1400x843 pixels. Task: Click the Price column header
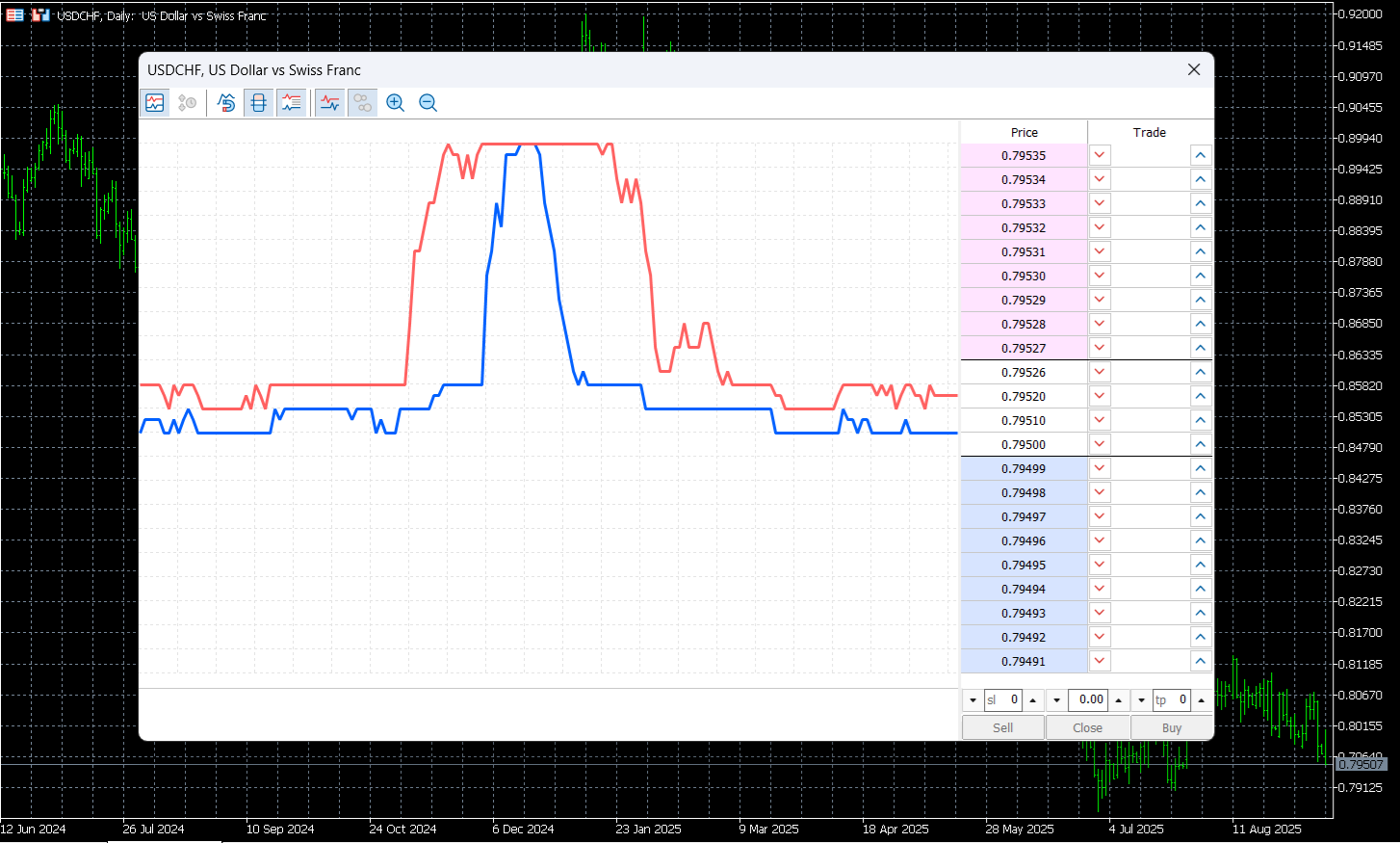1024,132
